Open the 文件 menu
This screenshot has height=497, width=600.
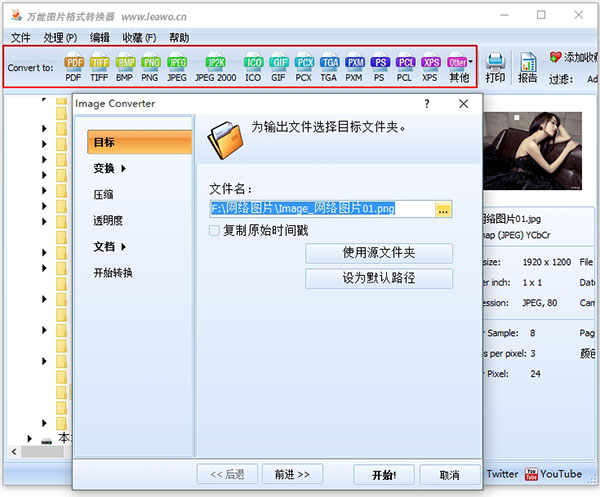tap(21, 37)
